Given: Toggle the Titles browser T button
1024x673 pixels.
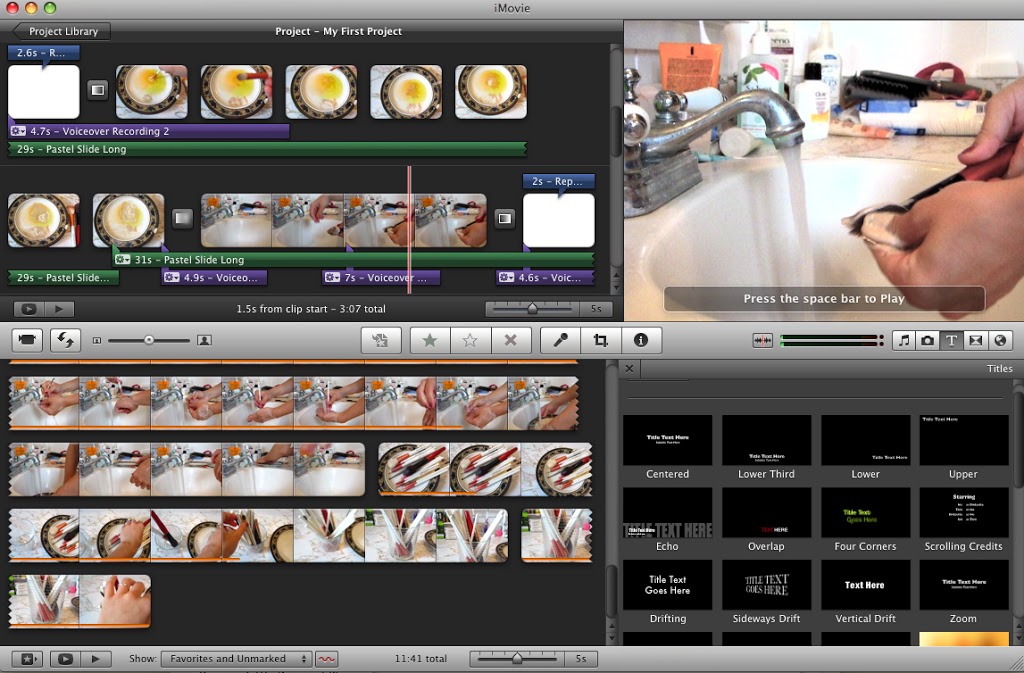Looking at the screenshot, I should (x=952, y=340).
